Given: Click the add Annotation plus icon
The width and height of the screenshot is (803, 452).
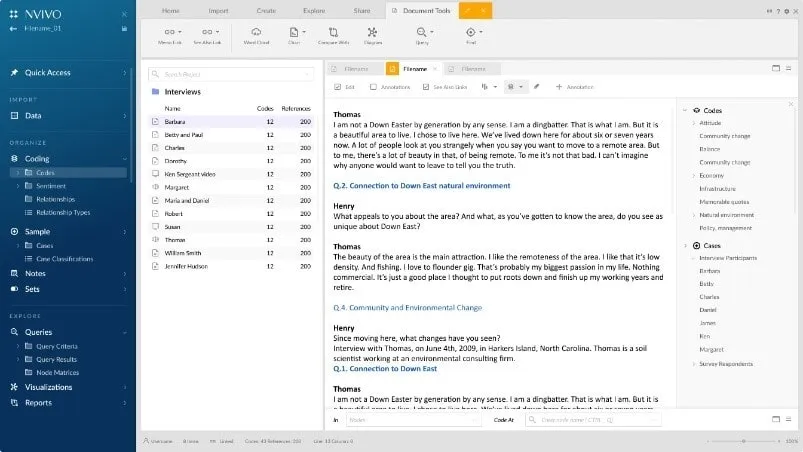Looking at the screenshot, I should 559,87.
